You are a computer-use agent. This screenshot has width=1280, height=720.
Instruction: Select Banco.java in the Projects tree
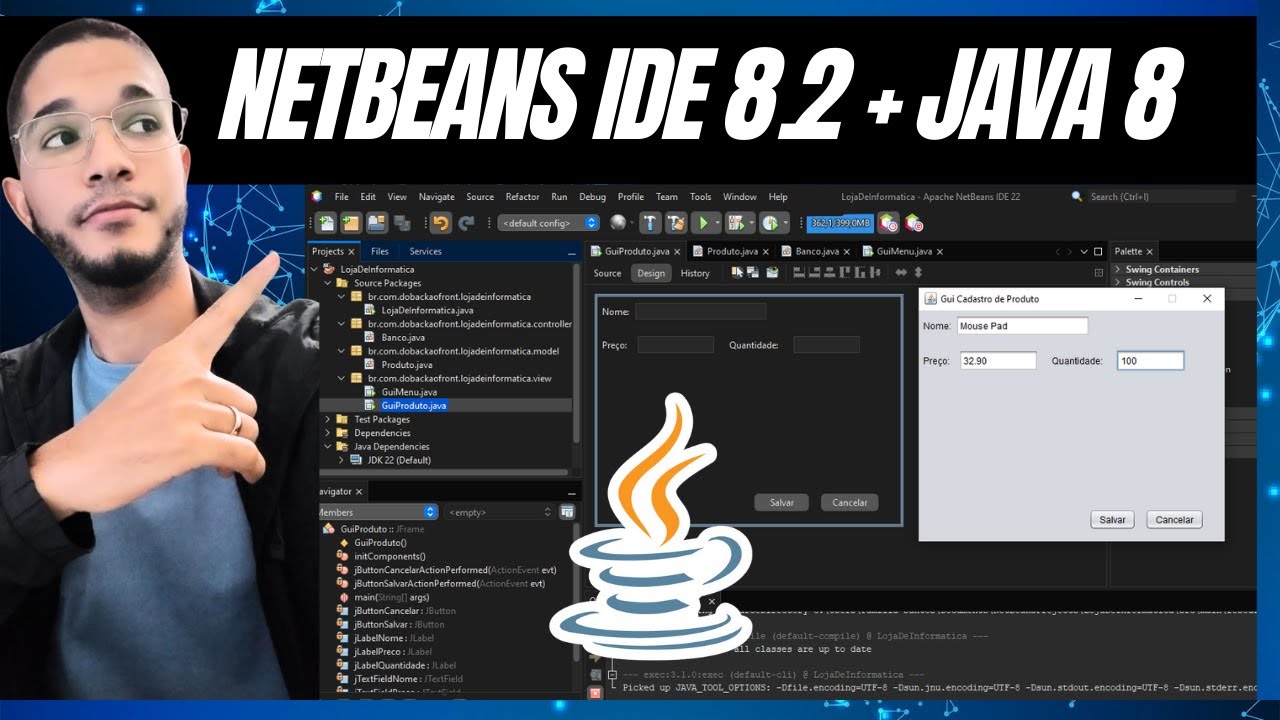403,338
